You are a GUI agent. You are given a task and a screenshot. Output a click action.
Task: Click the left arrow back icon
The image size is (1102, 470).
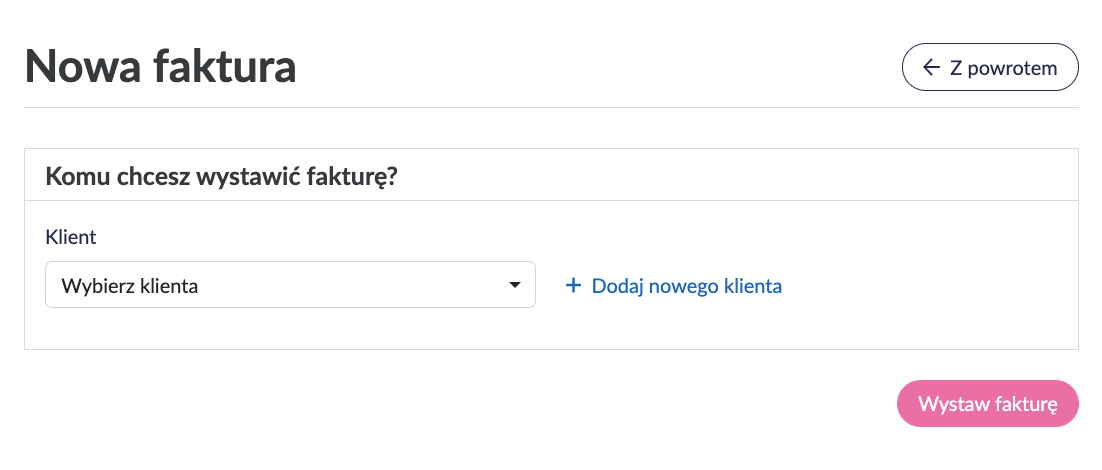[x=931, y=68]
